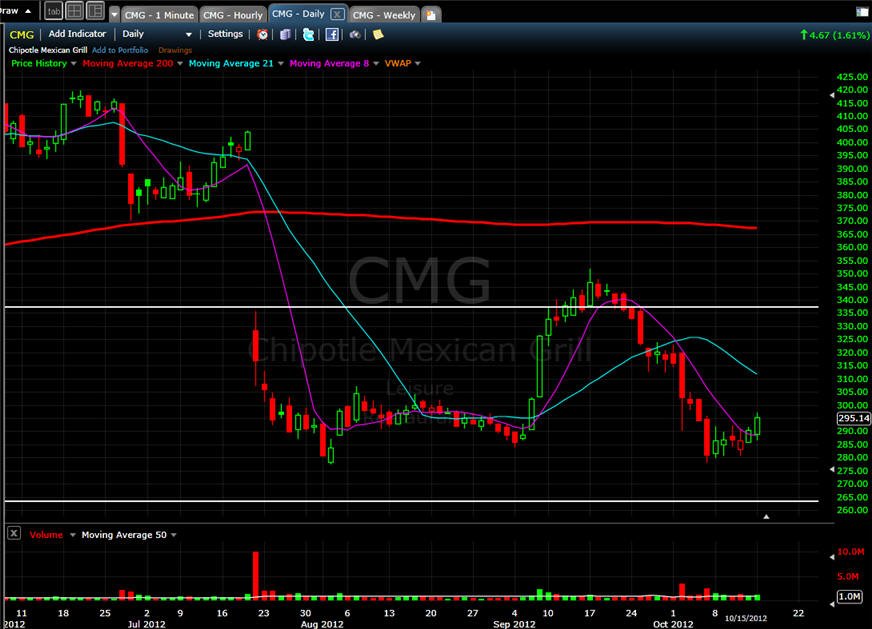This screenshot has height=629, width=872.
Task: Click the Add Indicator button
Action: (77, 34)
